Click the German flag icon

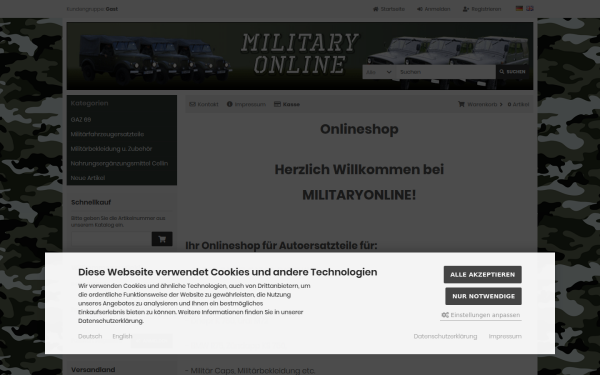(519, 8)
